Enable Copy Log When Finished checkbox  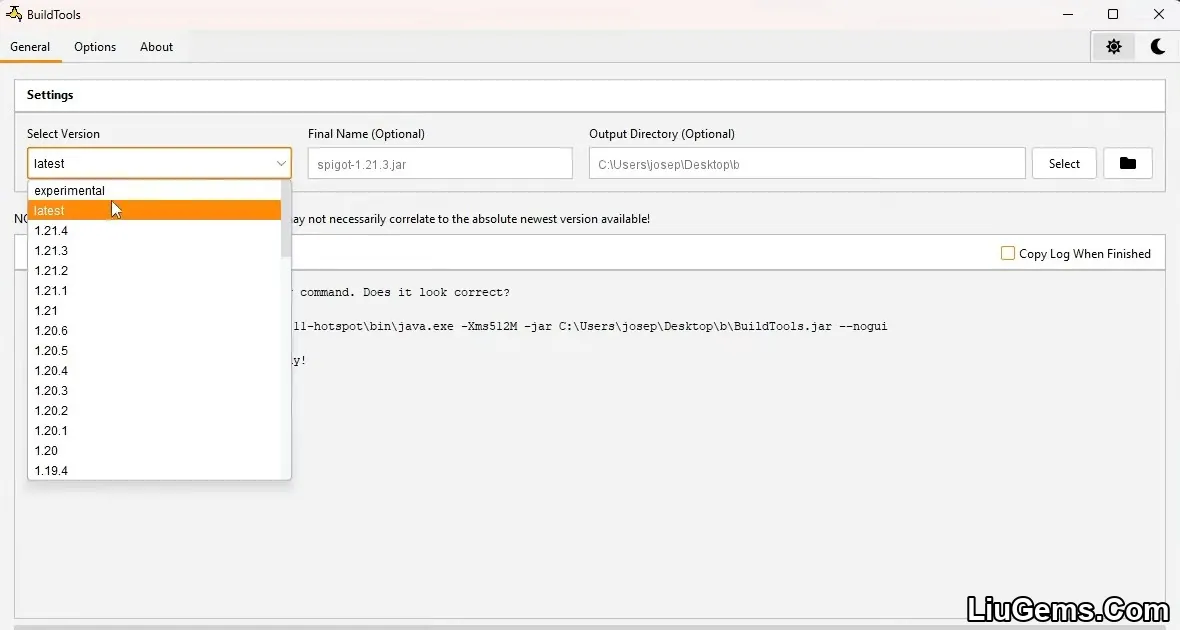point(1008,254)
